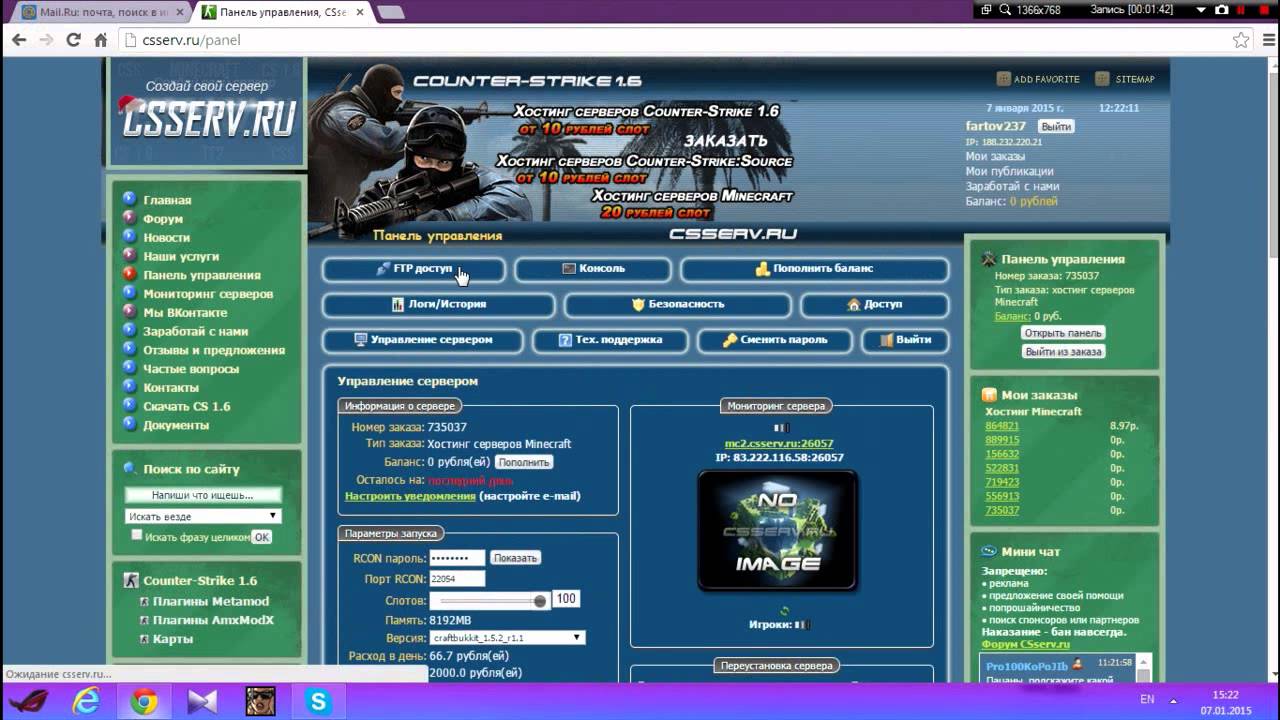Image resolution: width=1280 pixels, height=720 pixels.
Task: Open the recorder dropdown triangle
Action: [1202, 9]
